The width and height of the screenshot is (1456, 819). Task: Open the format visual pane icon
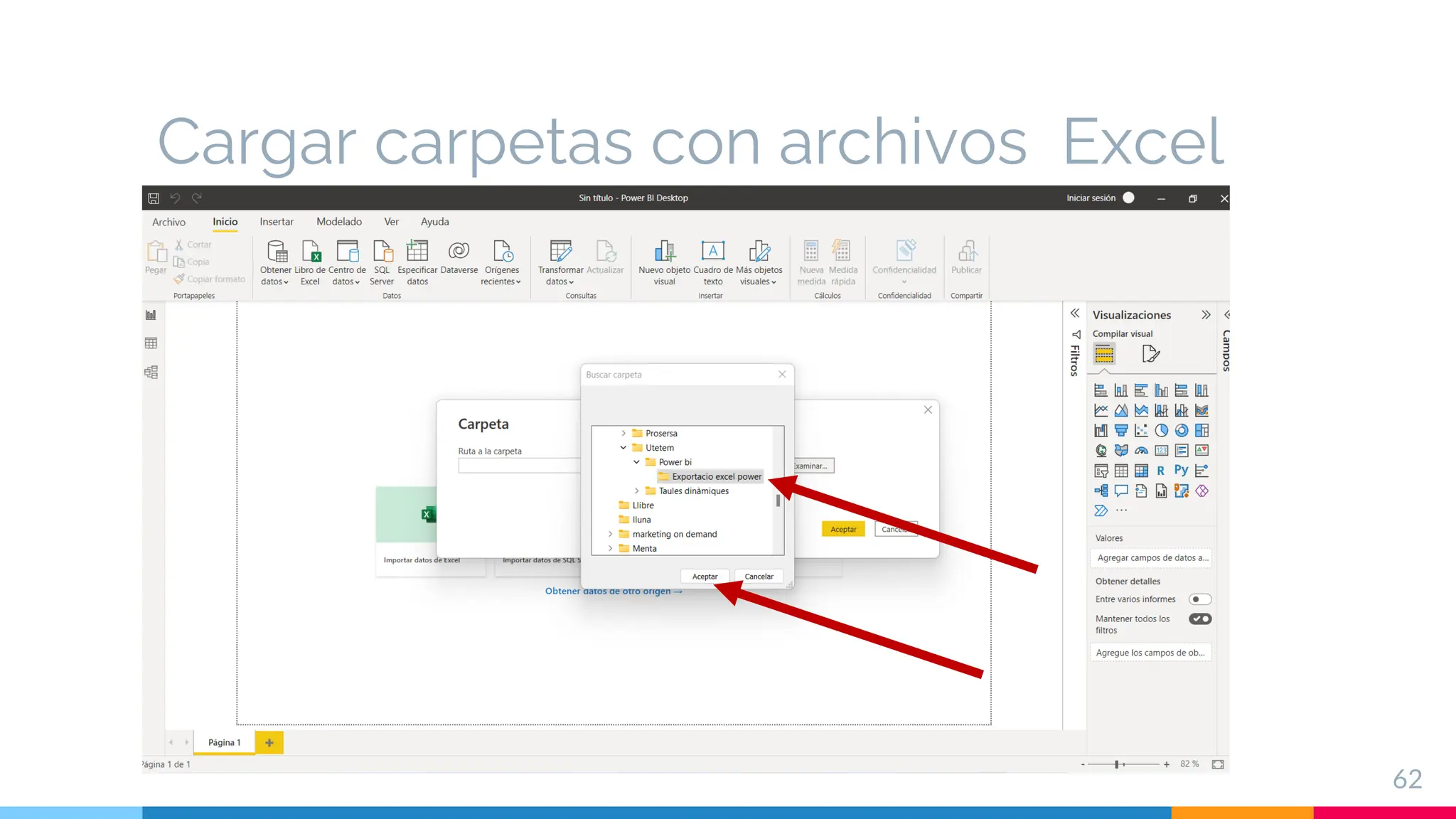1150,353
